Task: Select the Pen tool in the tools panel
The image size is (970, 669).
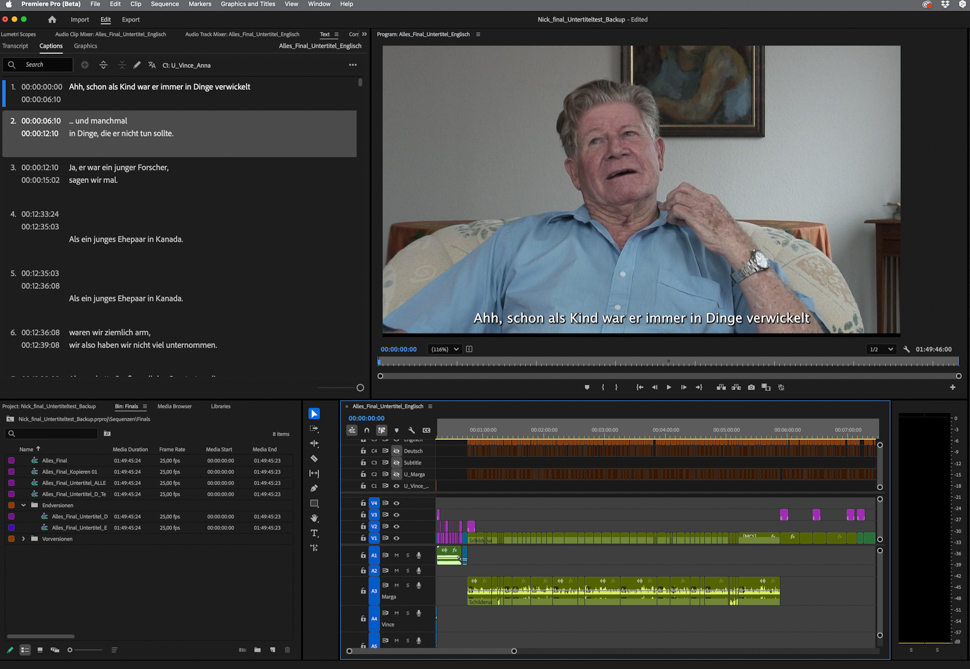Action: [314, 489]
